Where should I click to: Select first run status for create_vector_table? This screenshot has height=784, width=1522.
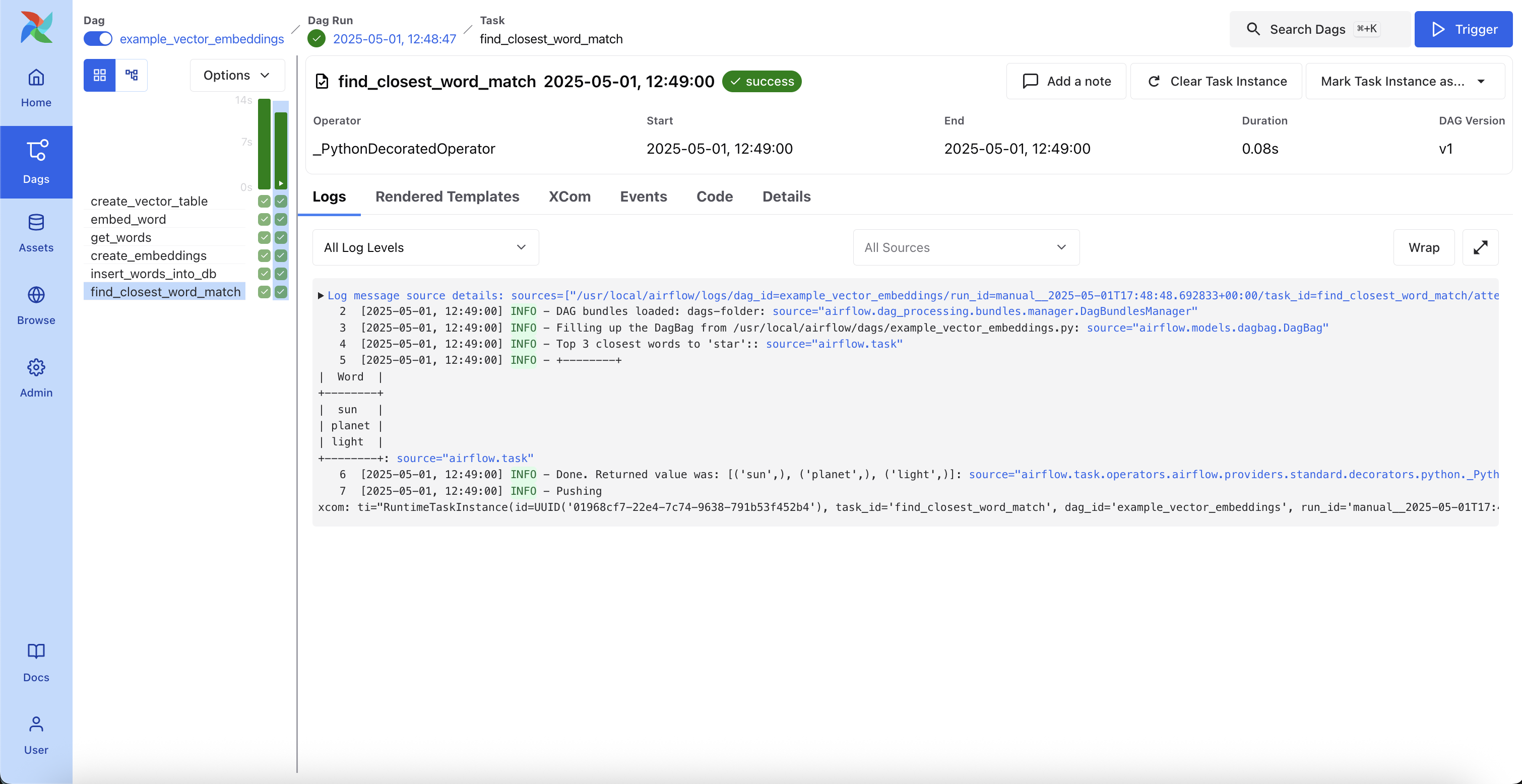[264, 201]
